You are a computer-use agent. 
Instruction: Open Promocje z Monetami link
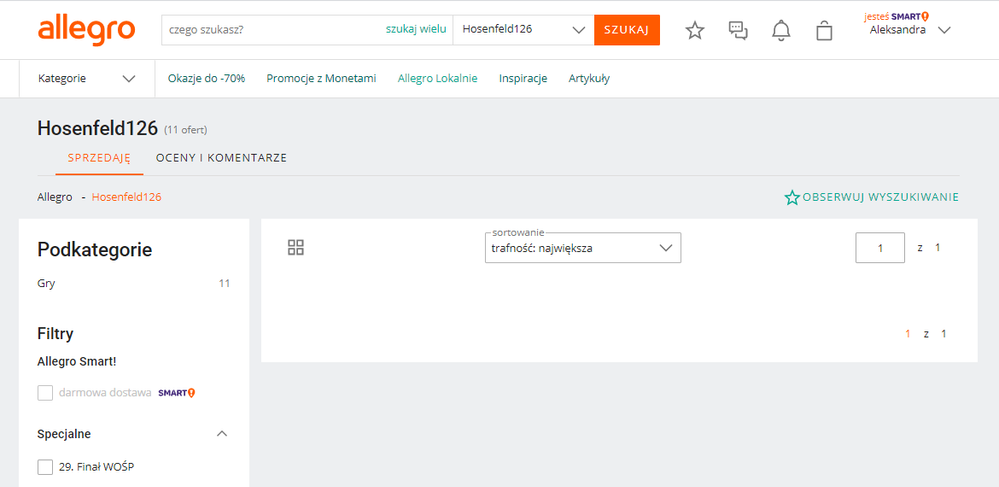[321, 79]
